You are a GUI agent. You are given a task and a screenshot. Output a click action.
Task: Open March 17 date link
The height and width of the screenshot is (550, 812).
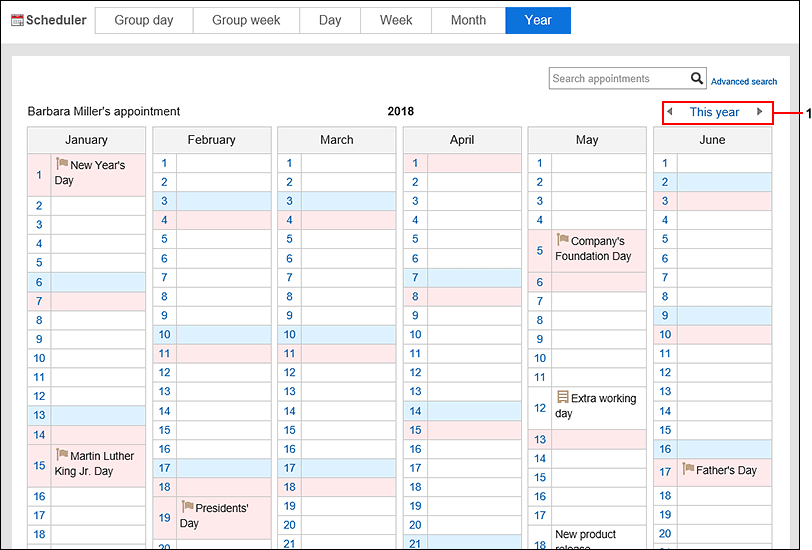pyautogui.click(x=289, y=468)
